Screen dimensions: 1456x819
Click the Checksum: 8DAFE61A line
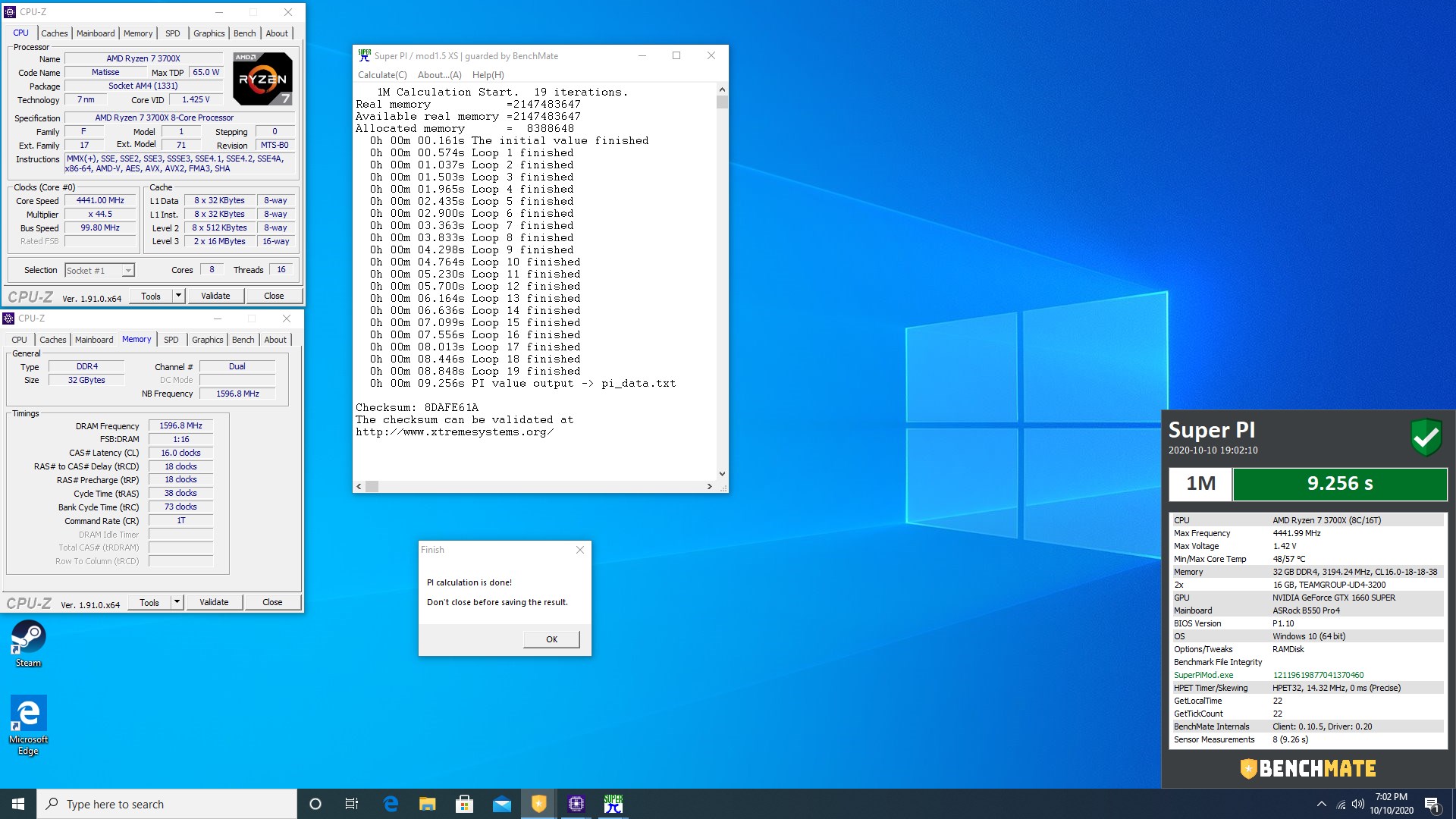click(x=417, y=408)
